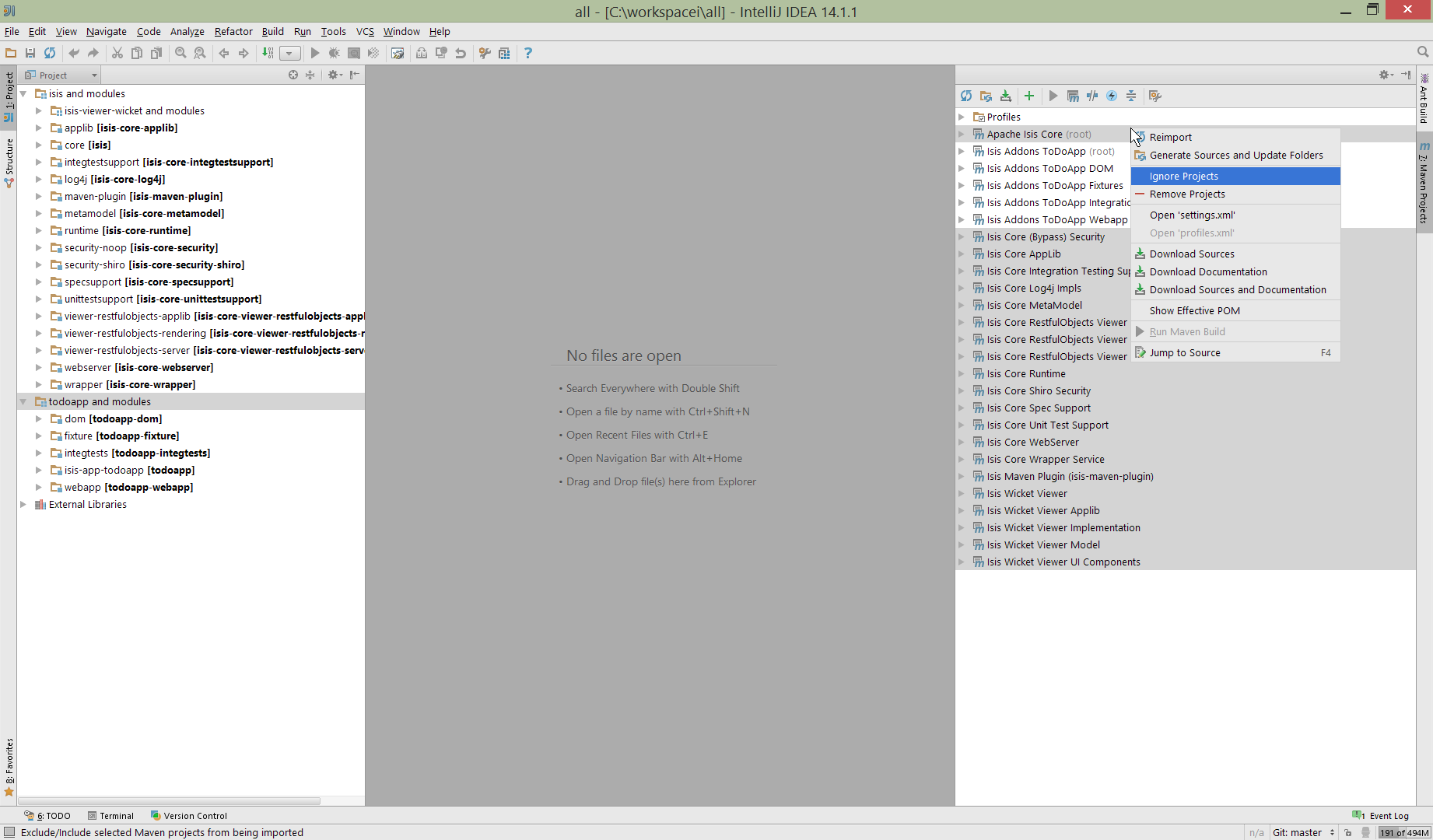This screenshot has width=1433, height=840.
Task: Click the memory usage indicator
Action: pos(1403,832)
